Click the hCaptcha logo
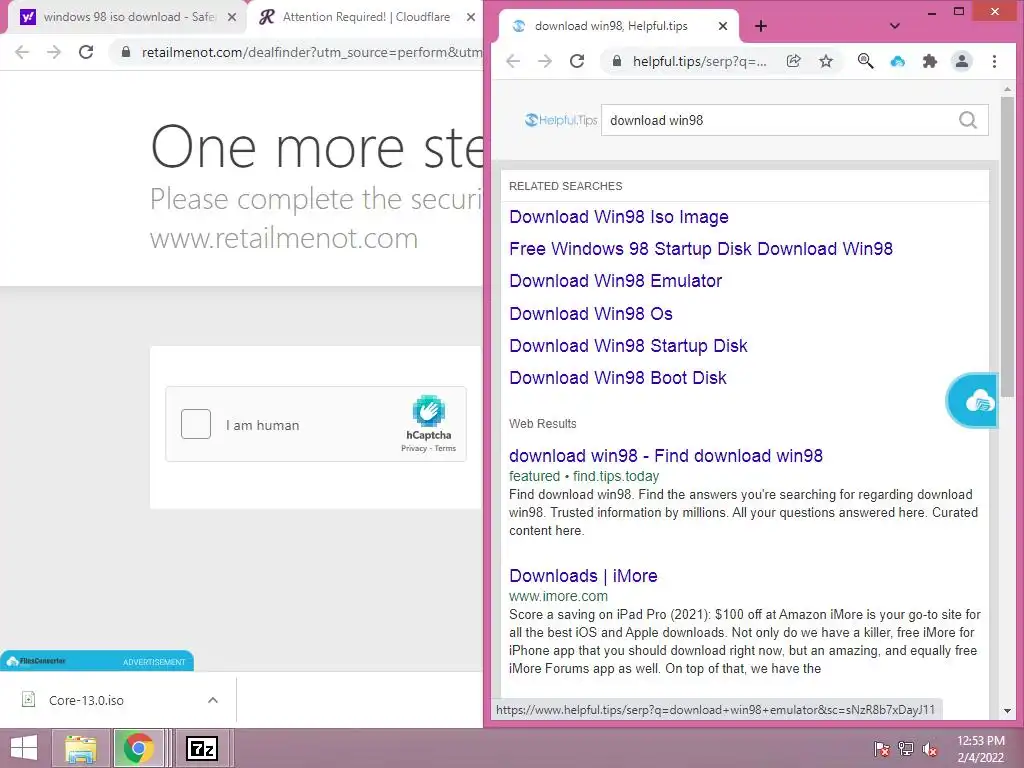Viewport: 1024px width, 768px height. tap(428, 411)
